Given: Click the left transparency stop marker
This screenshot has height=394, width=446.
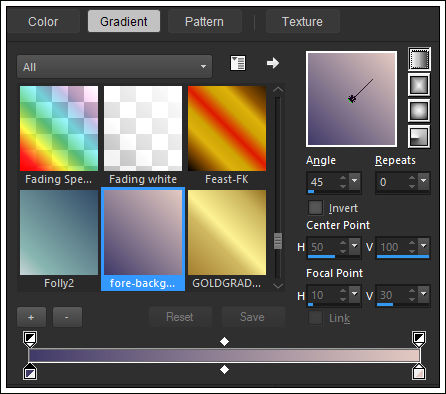Looking at the screenshot, I should click(x=30, y=339).
